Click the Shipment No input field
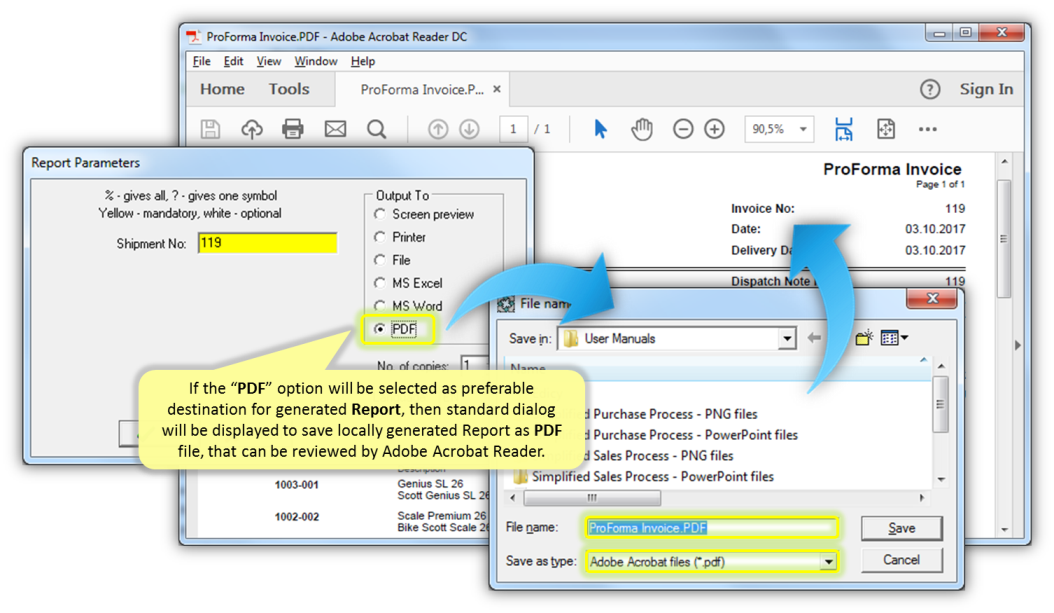Screen dimensions: 1054x613 tap(268, 243)
